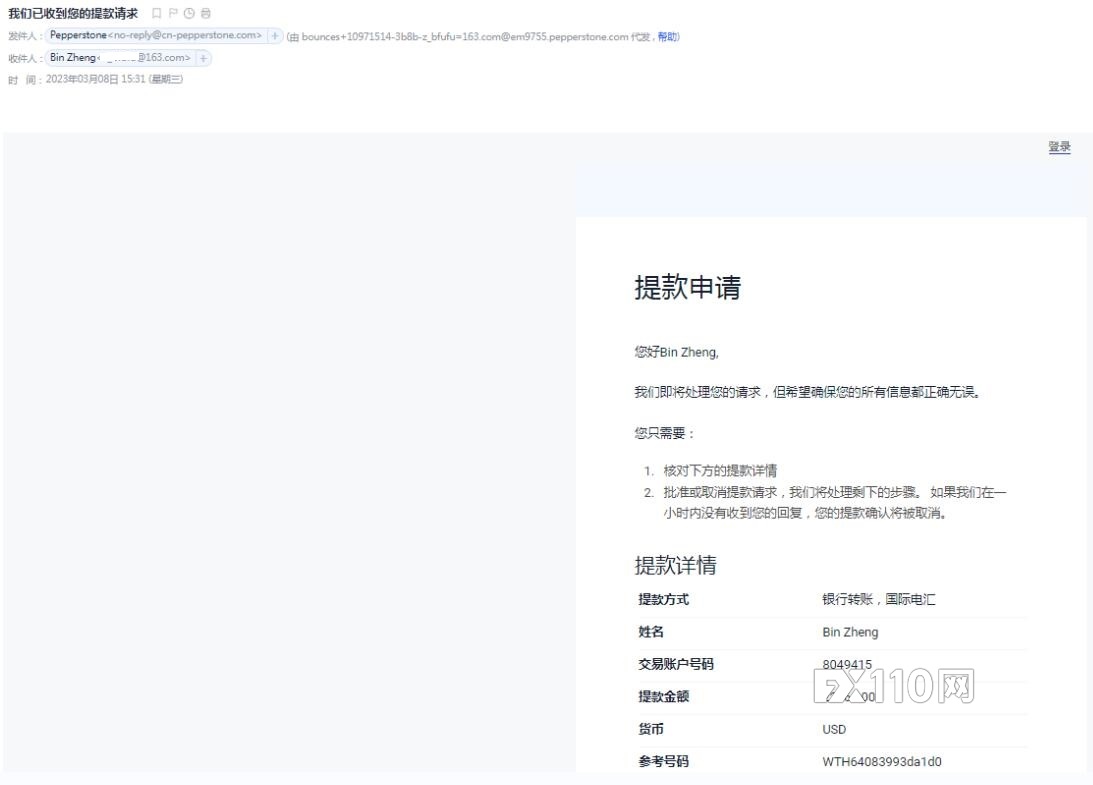Click the 登录 login link
Viewport: 1093px width, 785px height.
[1059, 147]
